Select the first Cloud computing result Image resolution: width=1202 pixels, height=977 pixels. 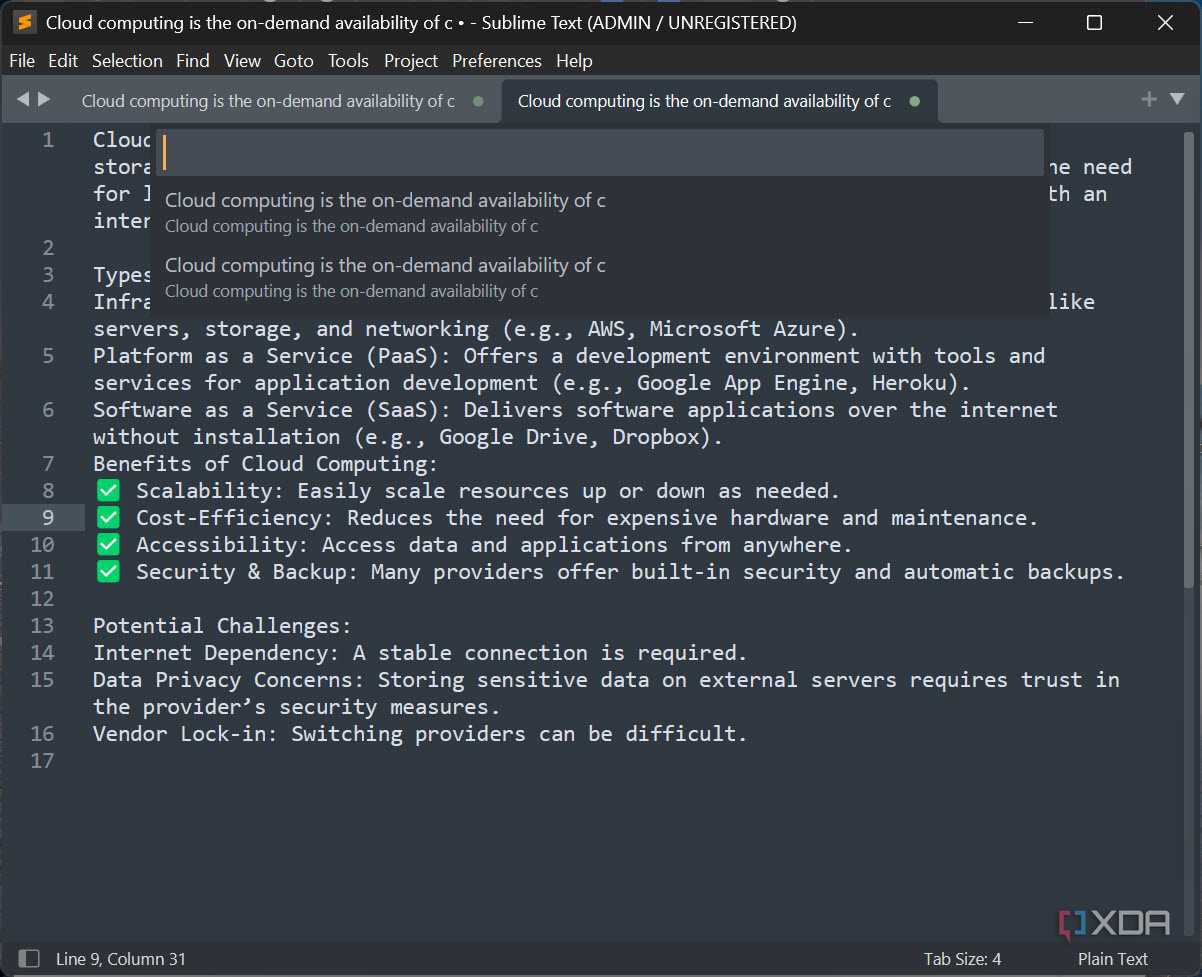tap(600, 212)
